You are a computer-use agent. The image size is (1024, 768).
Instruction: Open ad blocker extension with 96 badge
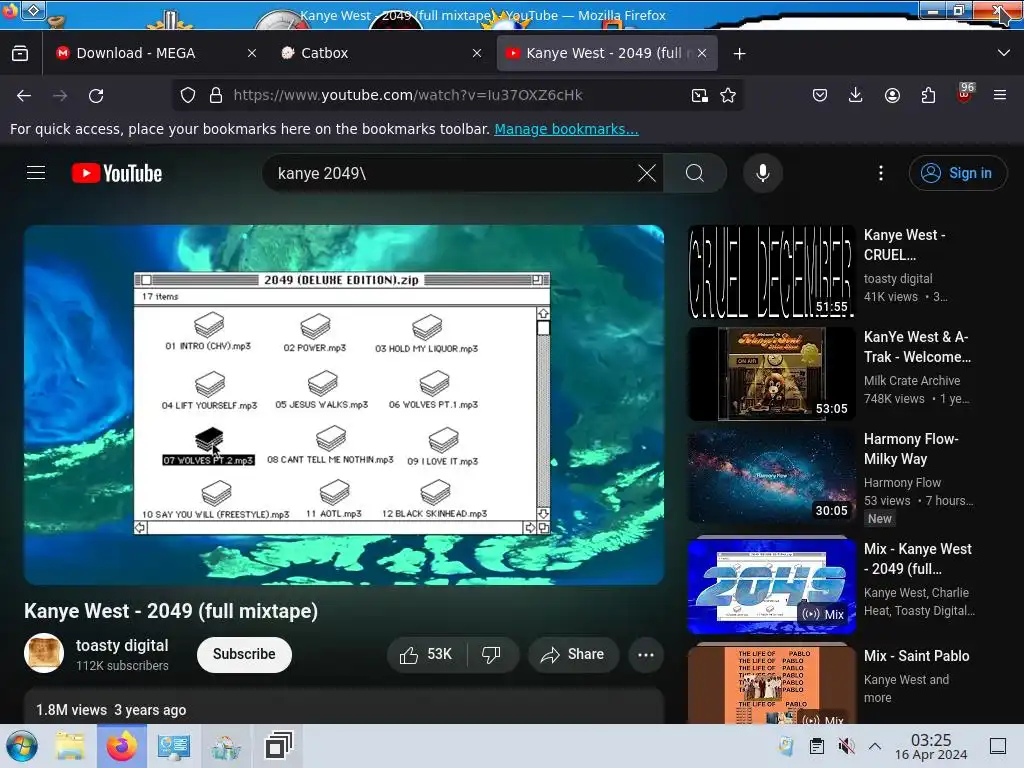[965, 94]
